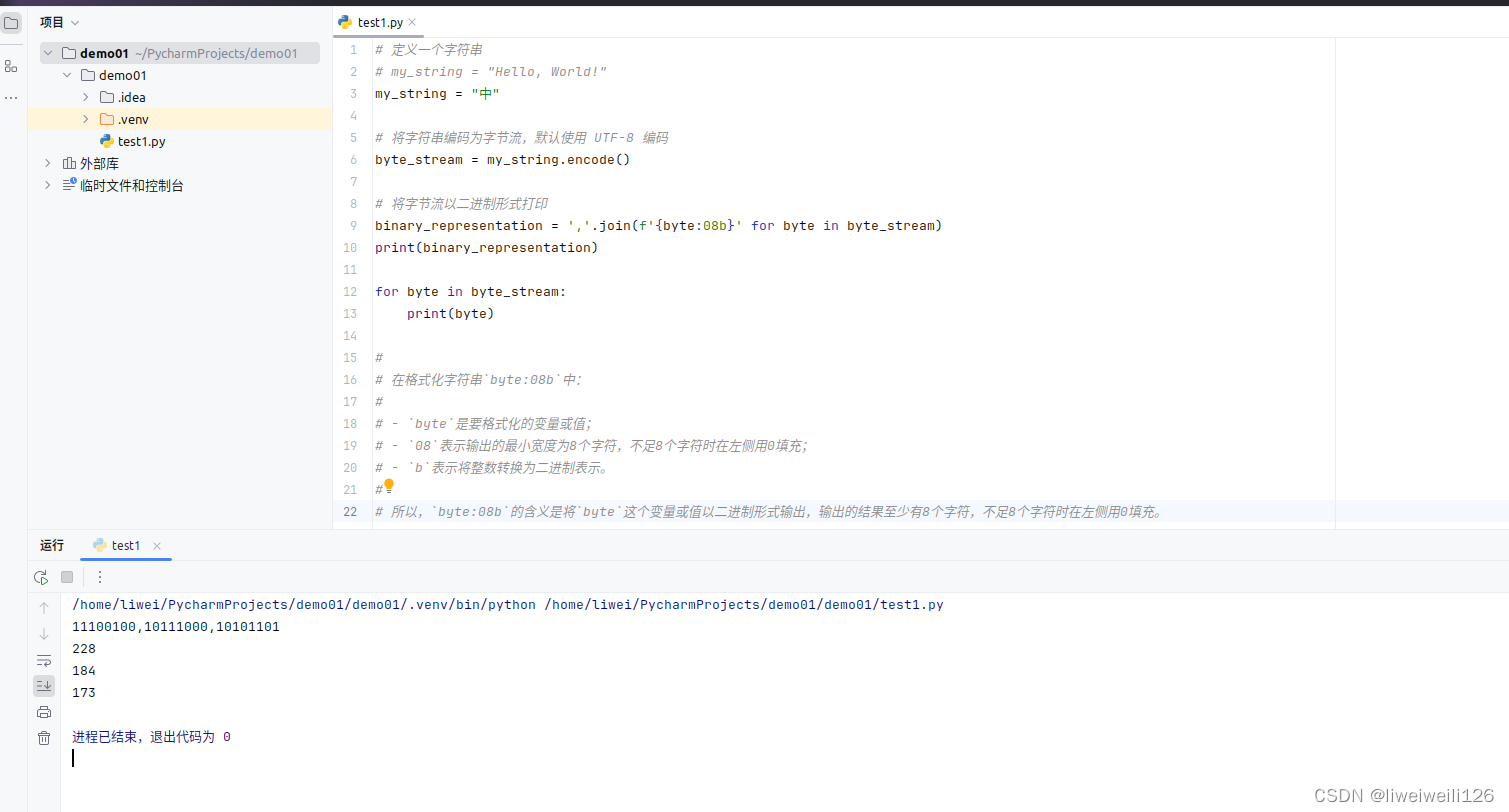Image resolution: width=1509 pixels, height=812 pixels.
Task: Click the comment # 定义一个字符串
Action: click(429, 50)
